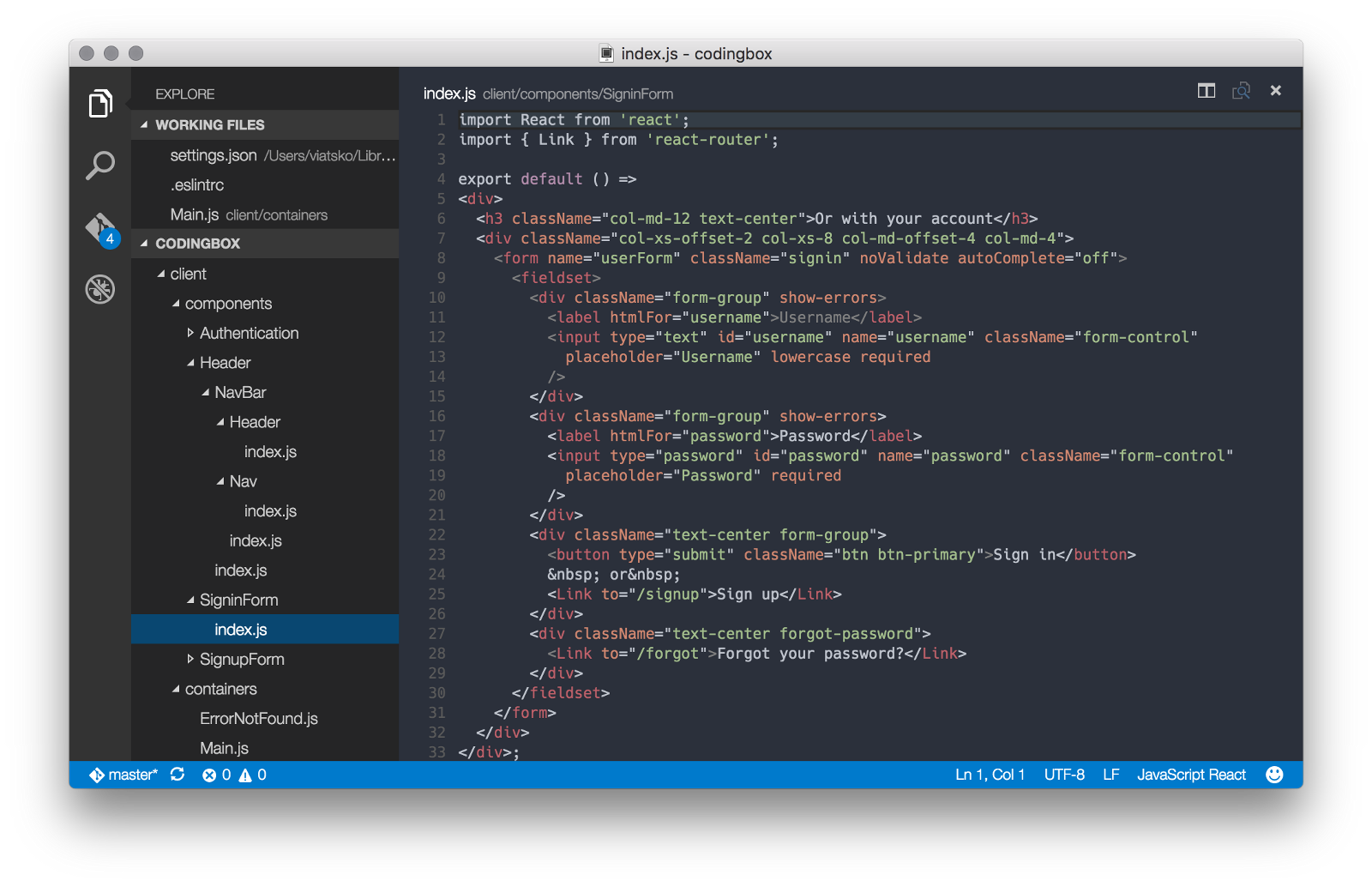Click the open preview changes icon

[x=1241, y=91]
